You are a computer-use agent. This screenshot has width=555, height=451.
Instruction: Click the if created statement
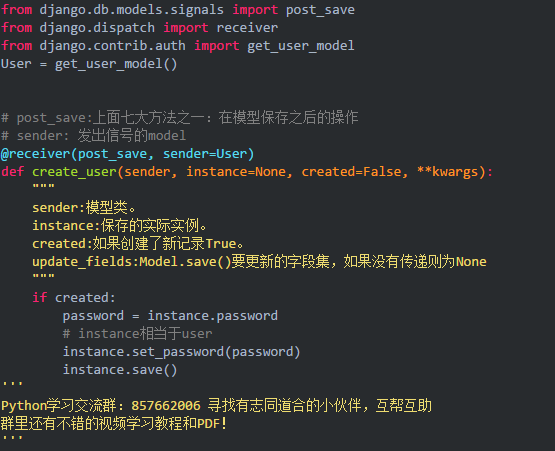coord(74,298)
